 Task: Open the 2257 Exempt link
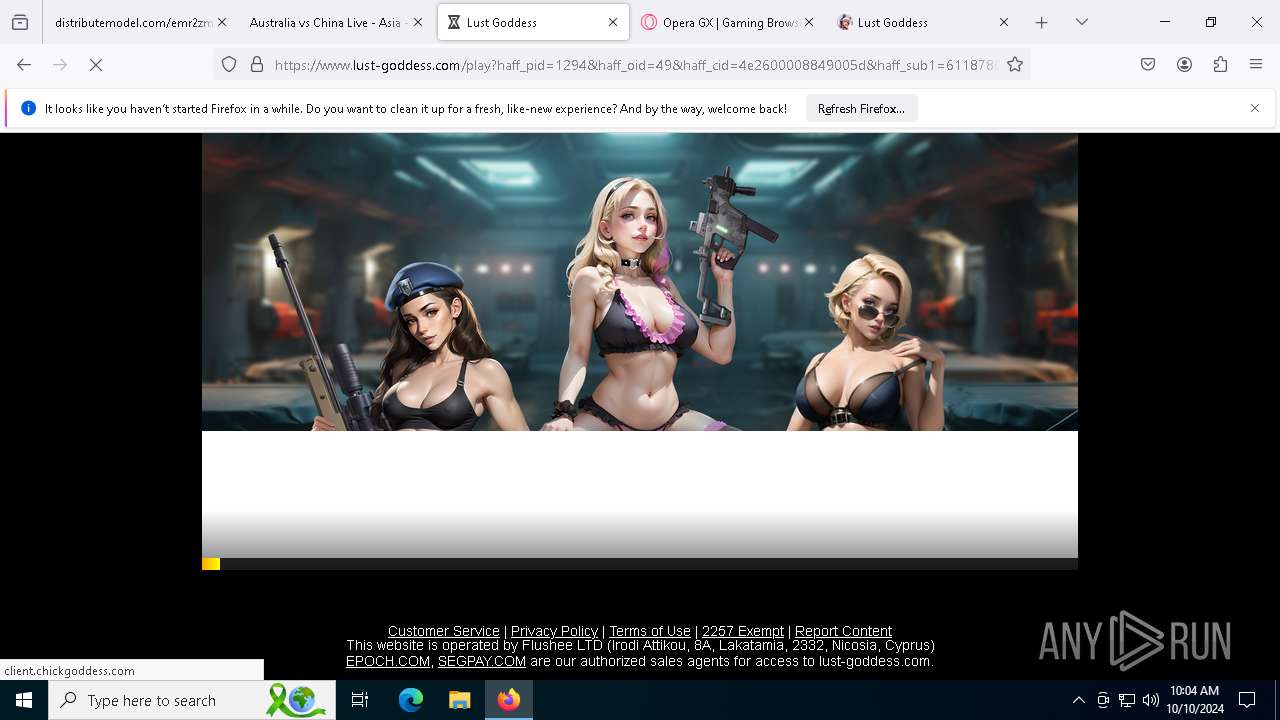[x=743, y=631]
